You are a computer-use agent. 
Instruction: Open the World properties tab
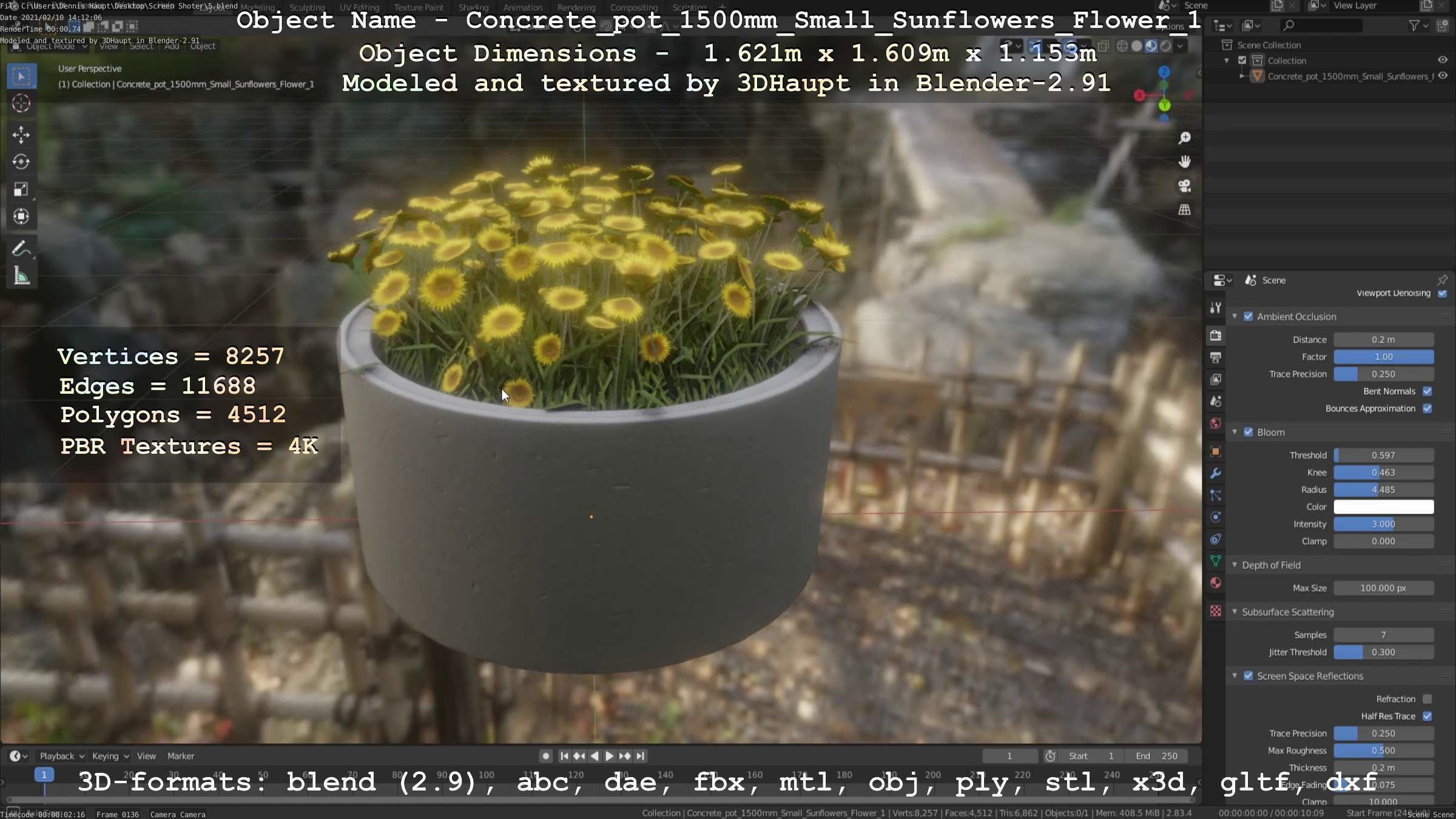[1215, 423]
